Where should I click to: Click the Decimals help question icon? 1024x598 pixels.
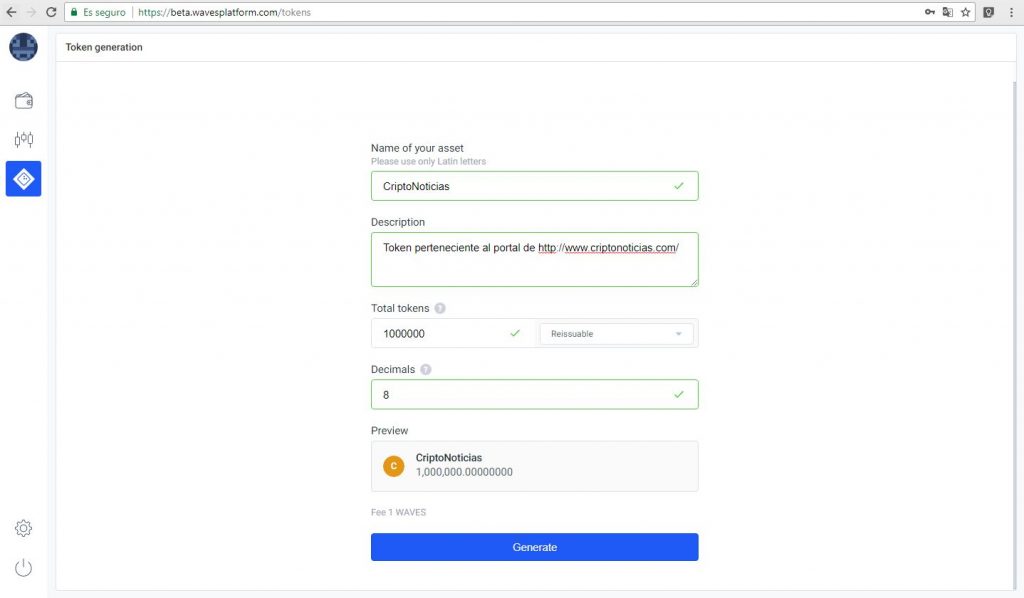point(426,369)
